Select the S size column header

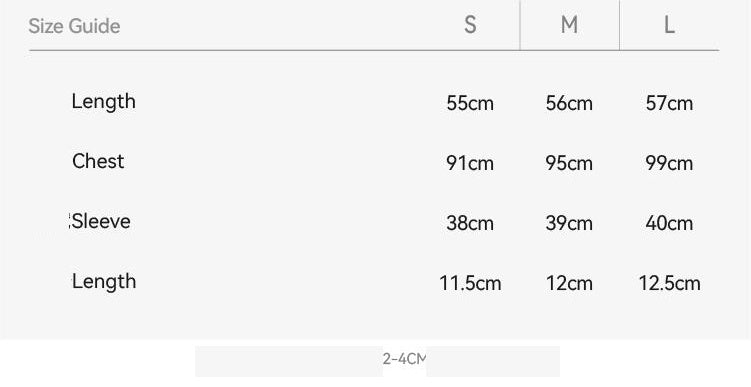pyautogui.click(x=470, y=24)
